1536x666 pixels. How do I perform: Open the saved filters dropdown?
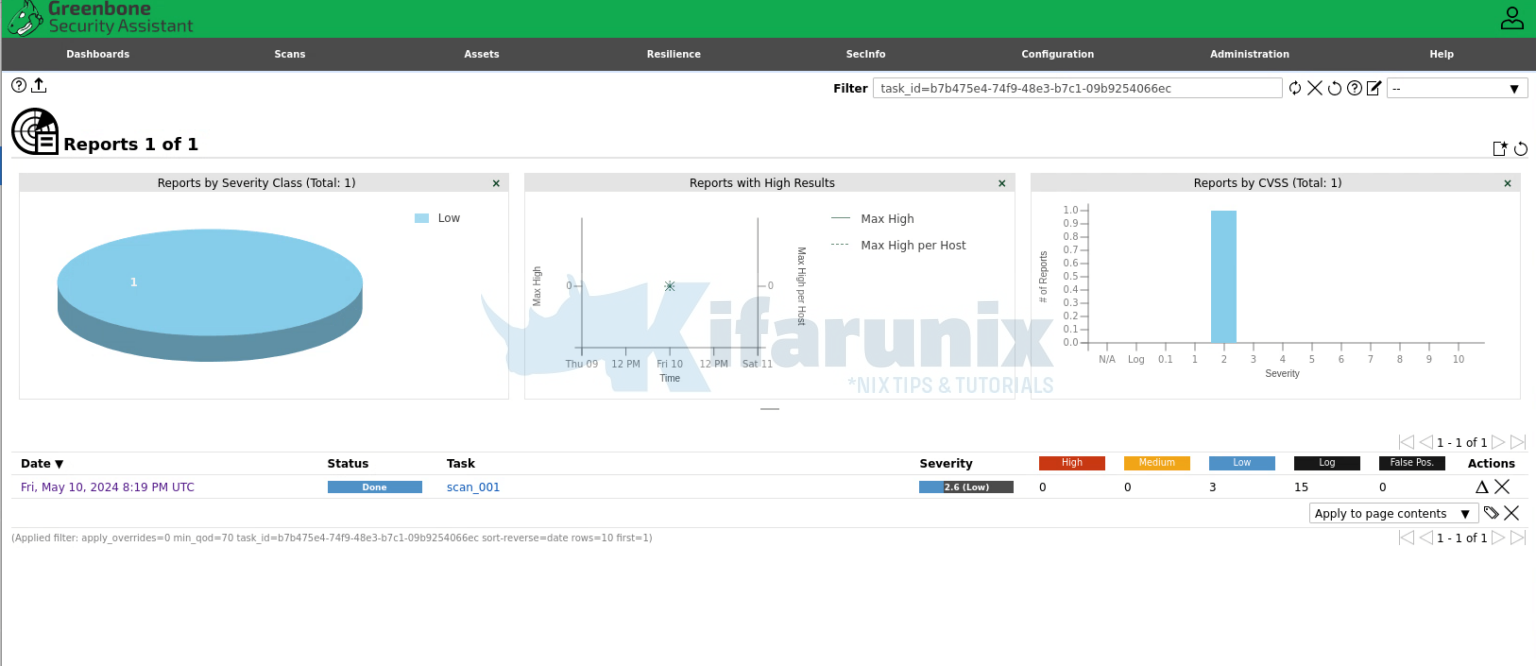[1456, 88]
